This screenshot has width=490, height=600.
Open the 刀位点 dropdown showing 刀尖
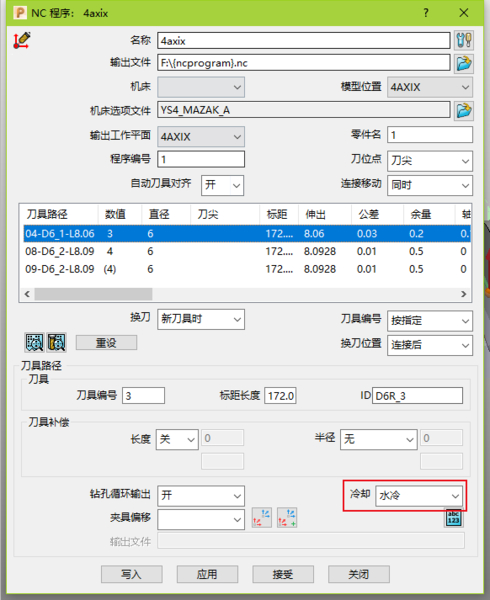(x=430, y=161)
